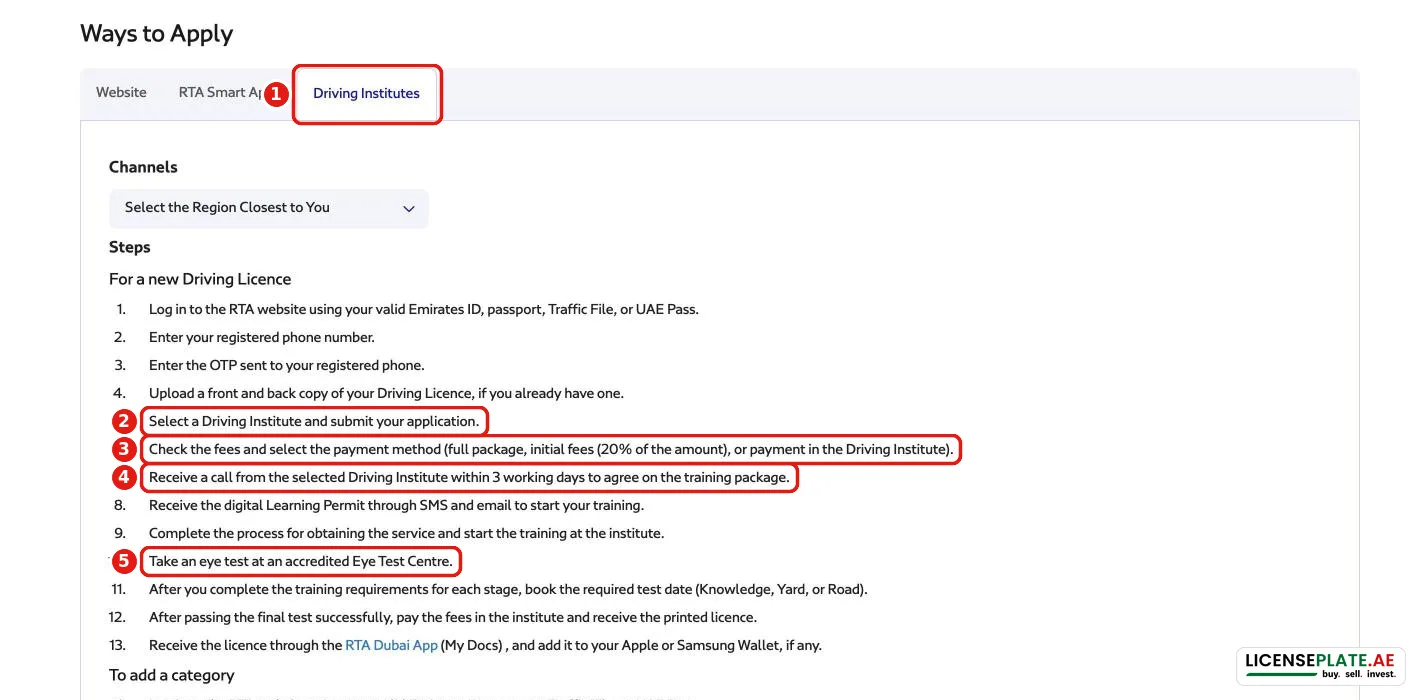Click the step Take an eye test

(301, 561)
